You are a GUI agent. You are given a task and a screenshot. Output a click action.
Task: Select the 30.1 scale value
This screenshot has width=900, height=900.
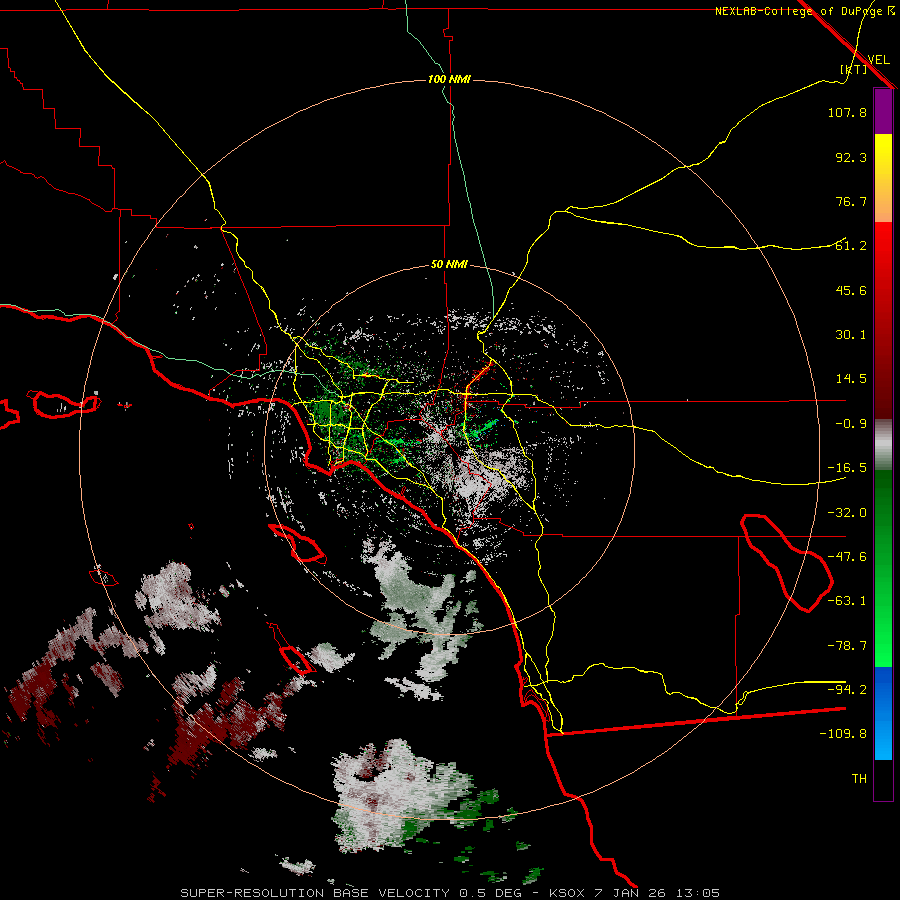(x=851, y=335)
